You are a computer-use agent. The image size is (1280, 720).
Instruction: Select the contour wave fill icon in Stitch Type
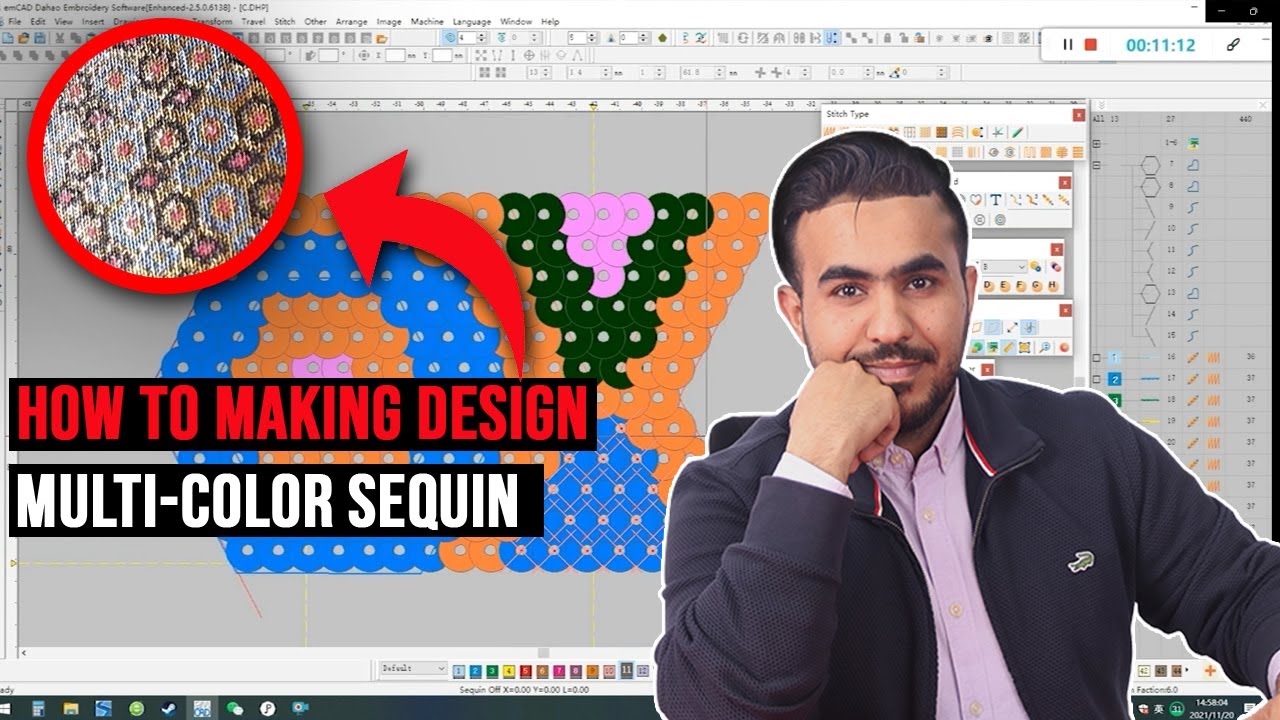(958, 132)
